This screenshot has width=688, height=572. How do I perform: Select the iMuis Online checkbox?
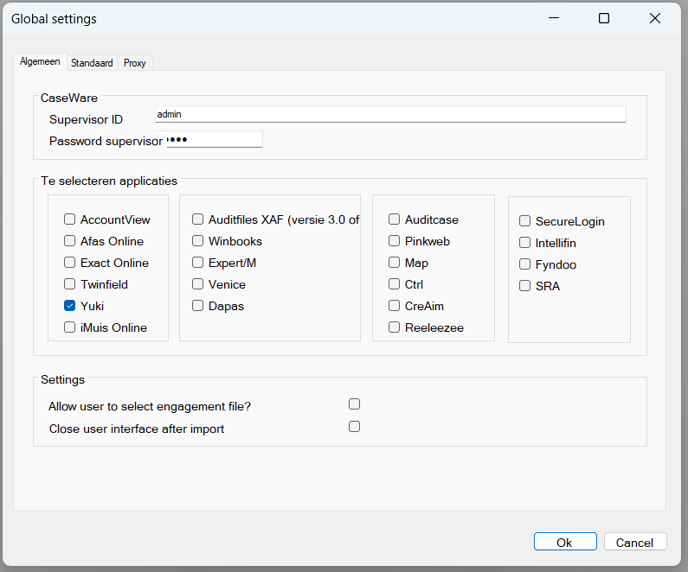coord(70,327)
